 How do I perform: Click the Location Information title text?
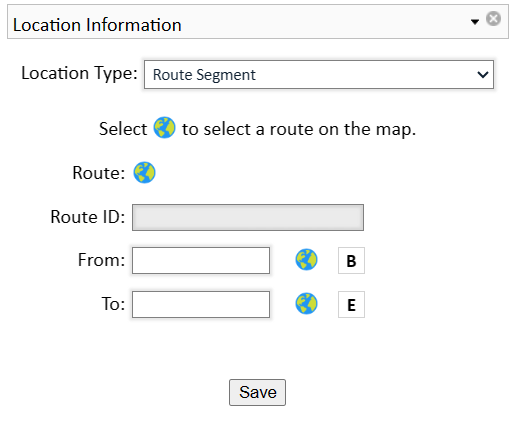(97, 25)
